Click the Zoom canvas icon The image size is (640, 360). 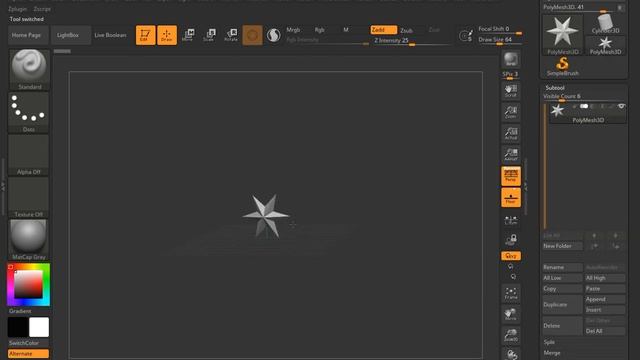click(511, 112)
